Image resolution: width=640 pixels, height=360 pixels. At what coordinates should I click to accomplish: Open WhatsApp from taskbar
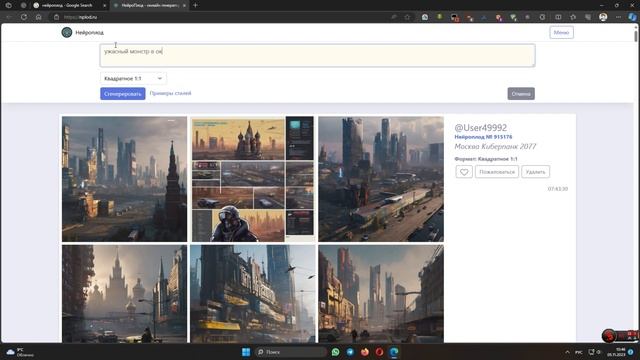coord(336,352)
